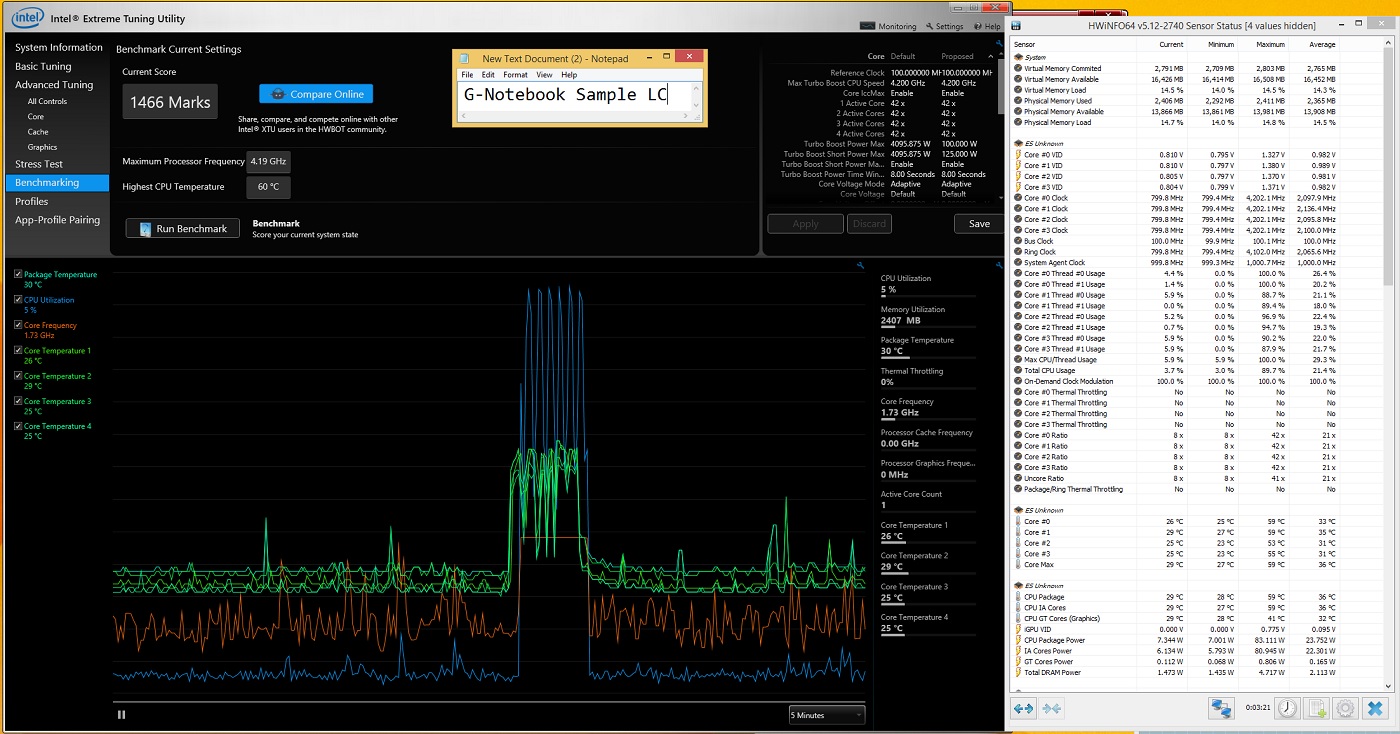Toggle Core Temperature 3 graph checkbox
1400x734 pixels.
point(18,401)
